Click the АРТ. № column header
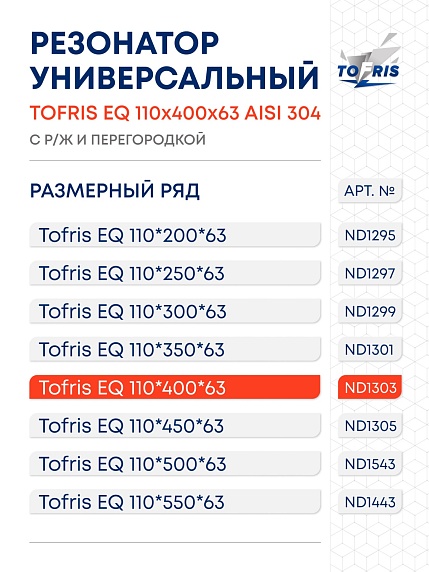The height and width of the screenshot is (572, 429). 370,190
